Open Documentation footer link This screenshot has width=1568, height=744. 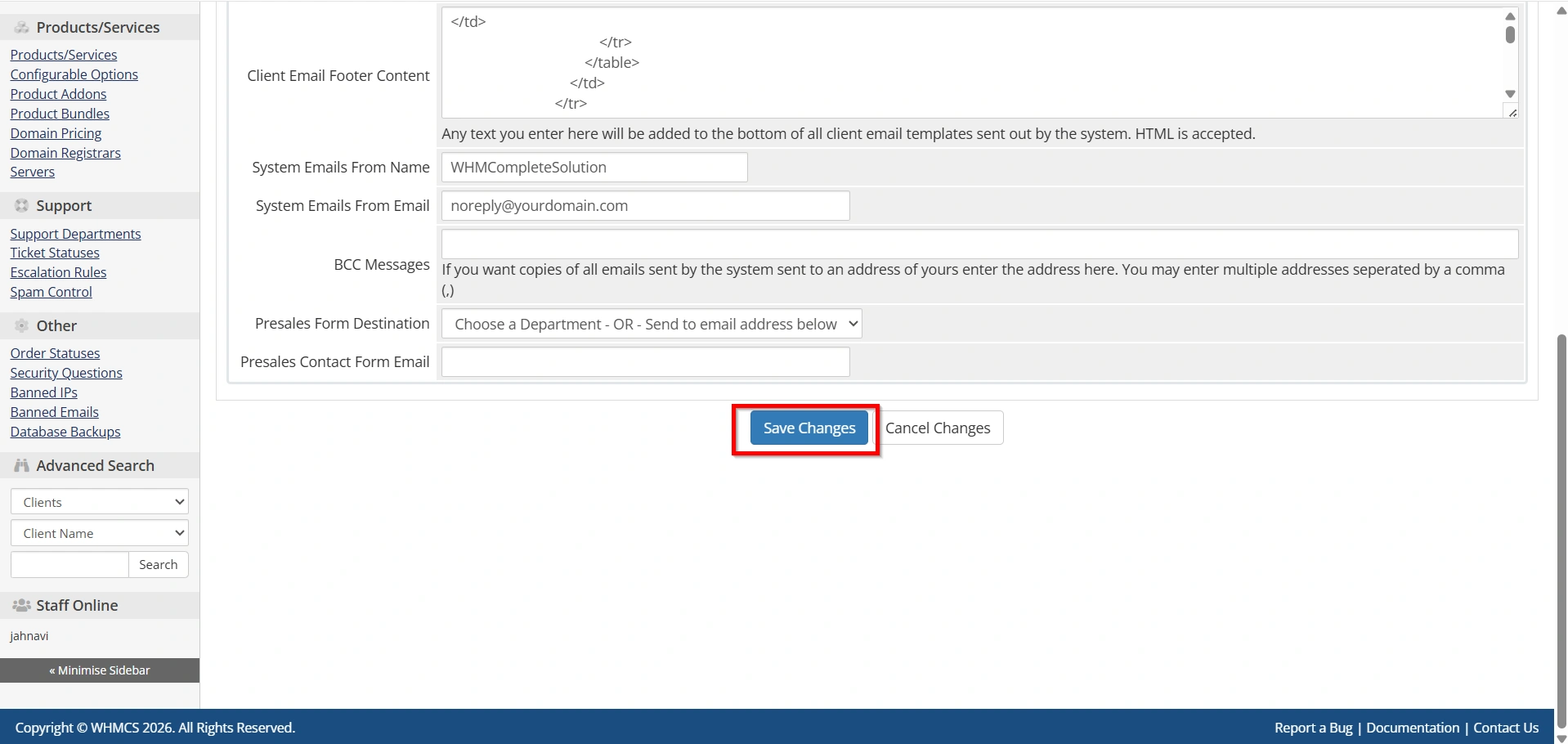tap(1413, 728)
